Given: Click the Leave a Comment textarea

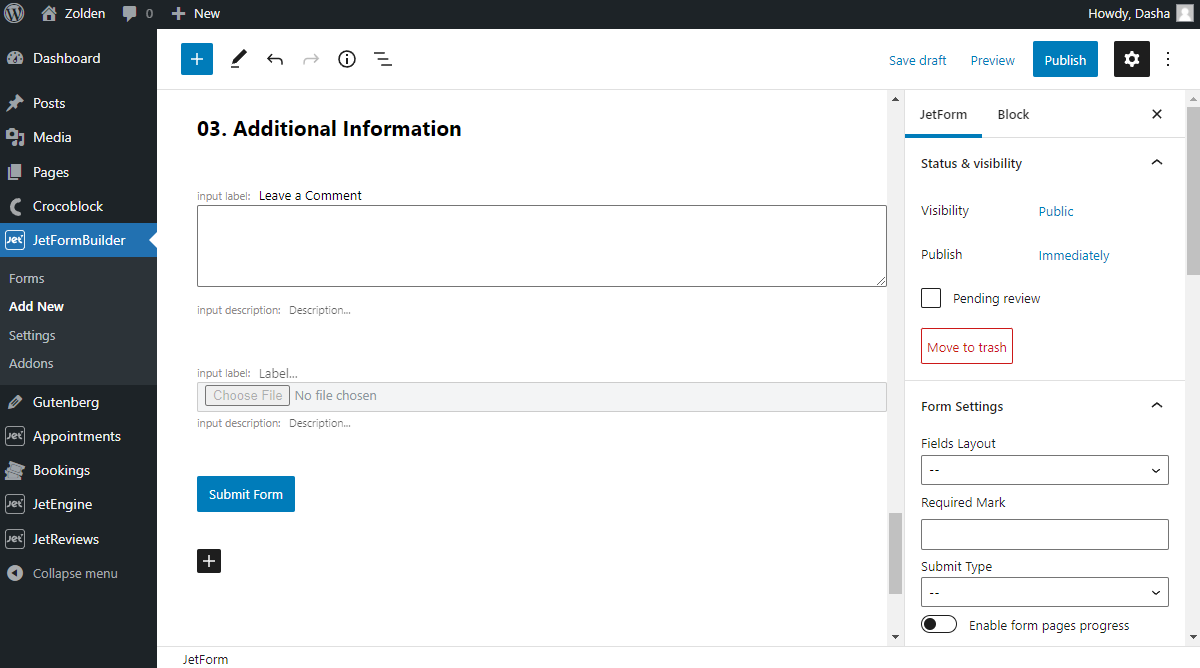Looking at the screenshot, I should [541, 246].
